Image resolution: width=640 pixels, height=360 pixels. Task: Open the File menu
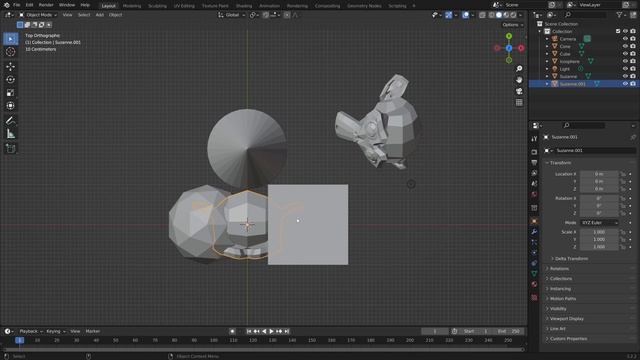click(x=17, y=5)
